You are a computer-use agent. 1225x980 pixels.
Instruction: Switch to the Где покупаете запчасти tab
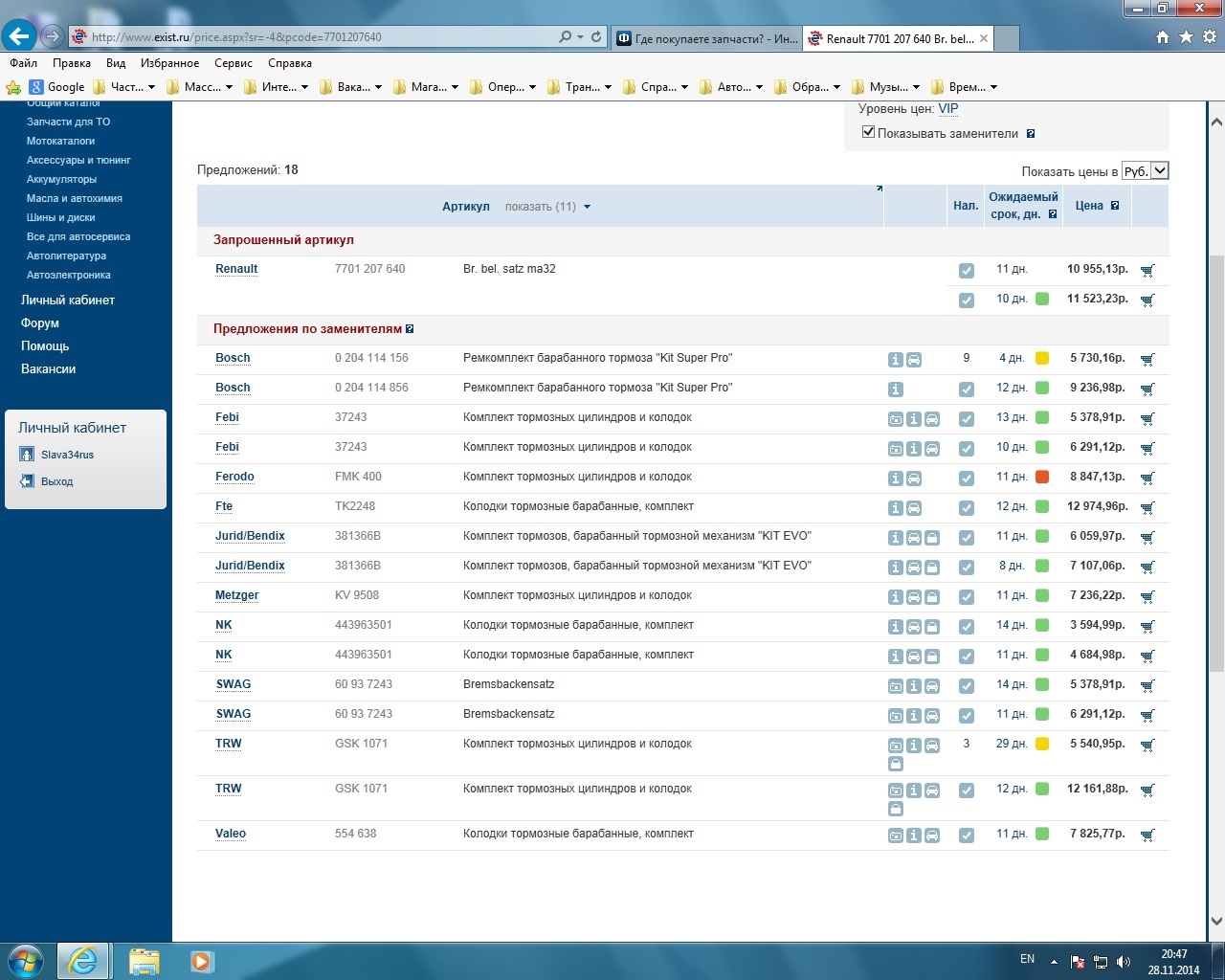tap(706, 38)
